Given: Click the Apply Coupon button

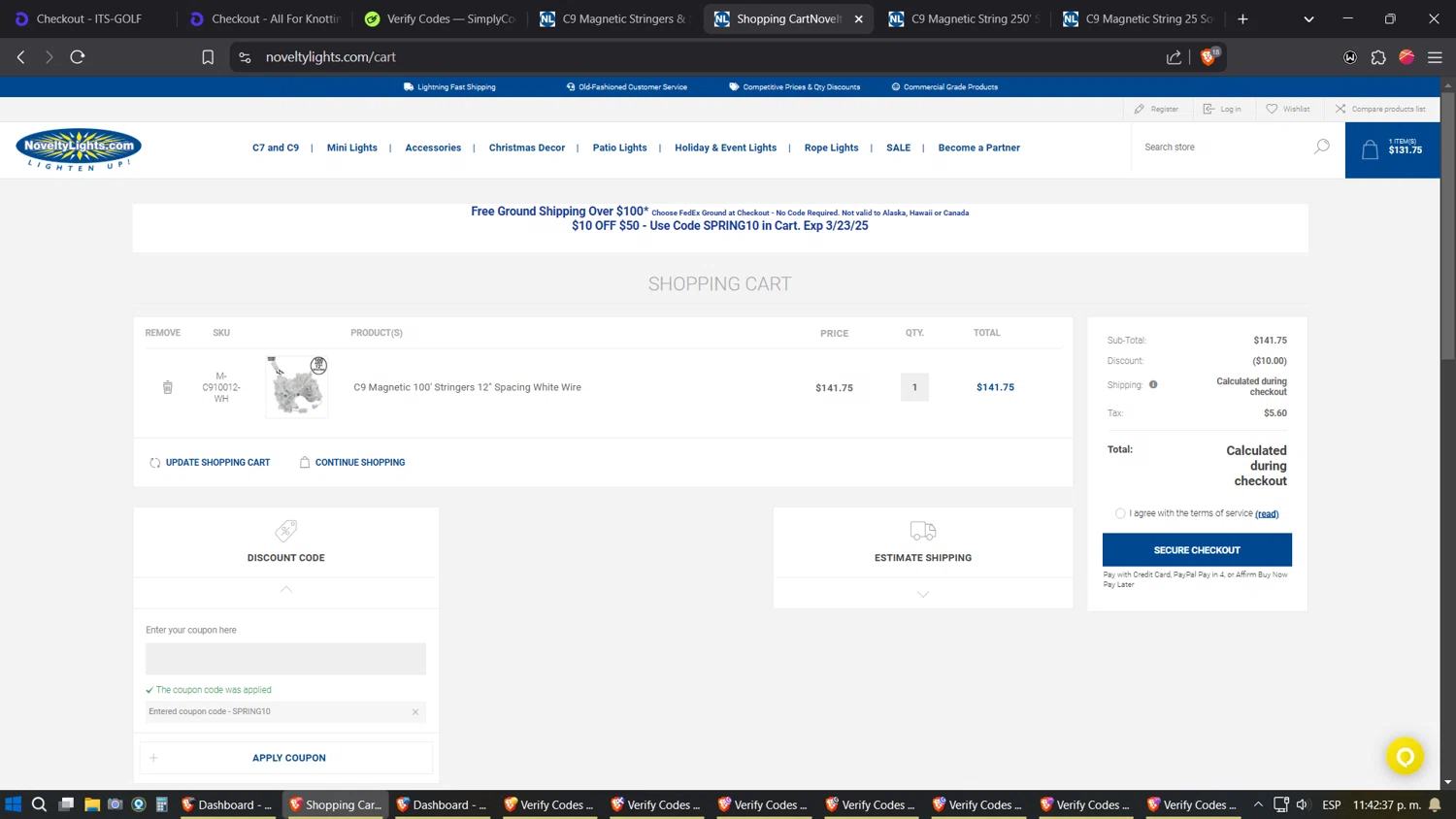Looking at the screenshot, I should [286, 758].
